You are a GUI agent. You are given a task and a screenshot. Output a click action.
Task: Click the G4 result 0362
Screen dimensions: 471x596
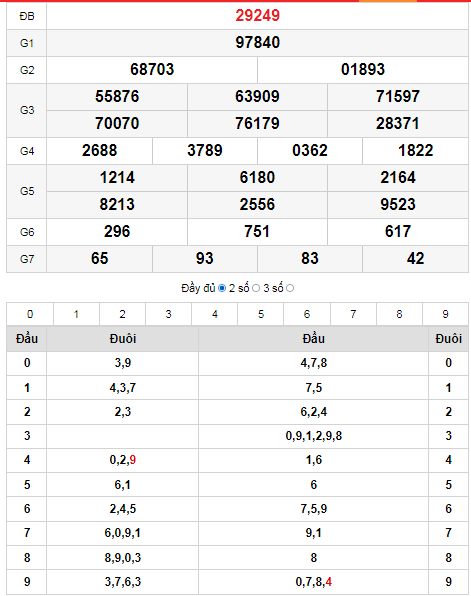(x=310, y=151)
